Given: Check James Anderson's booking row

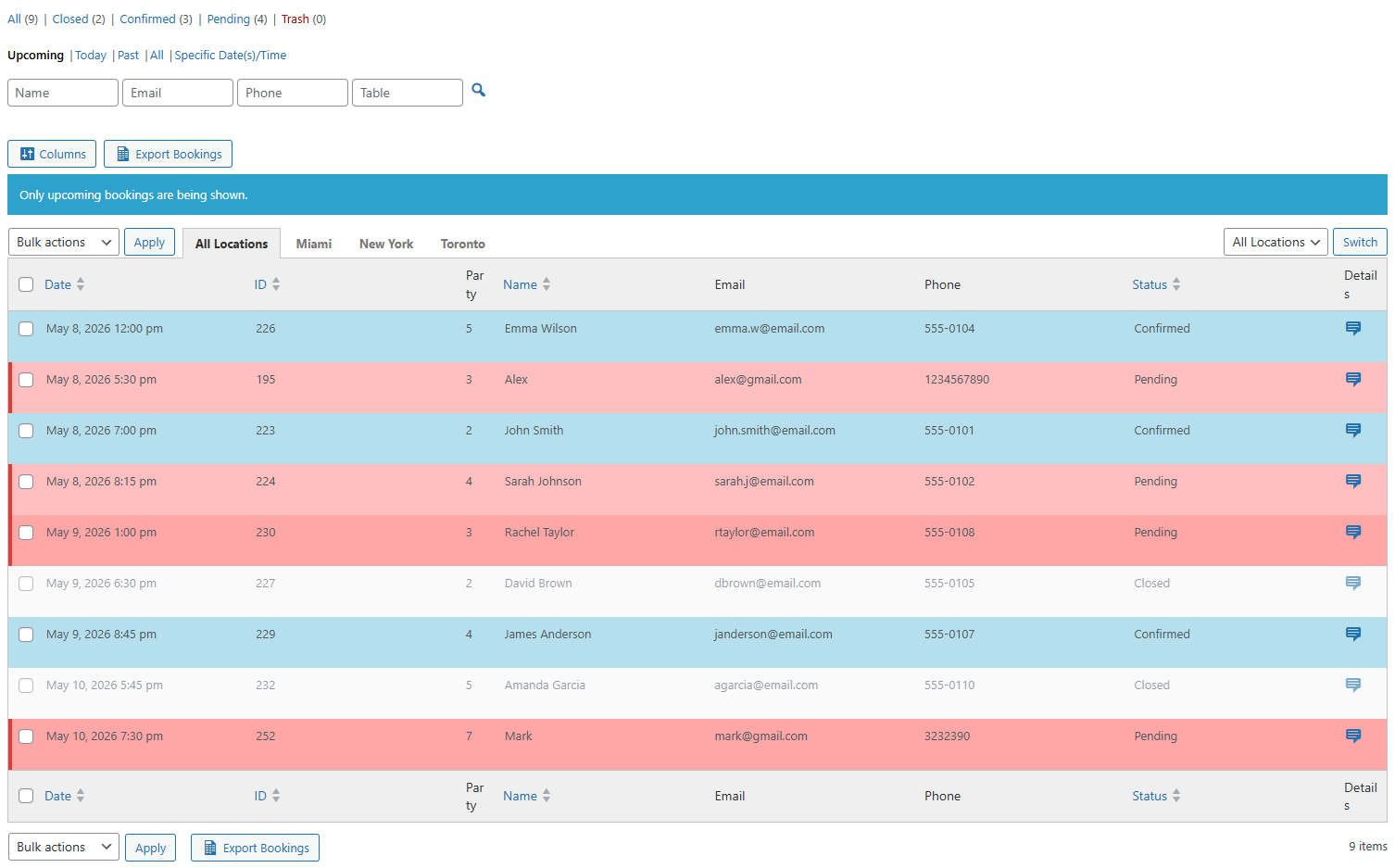Looking at the screenshot, I should [x=26, y=635].
